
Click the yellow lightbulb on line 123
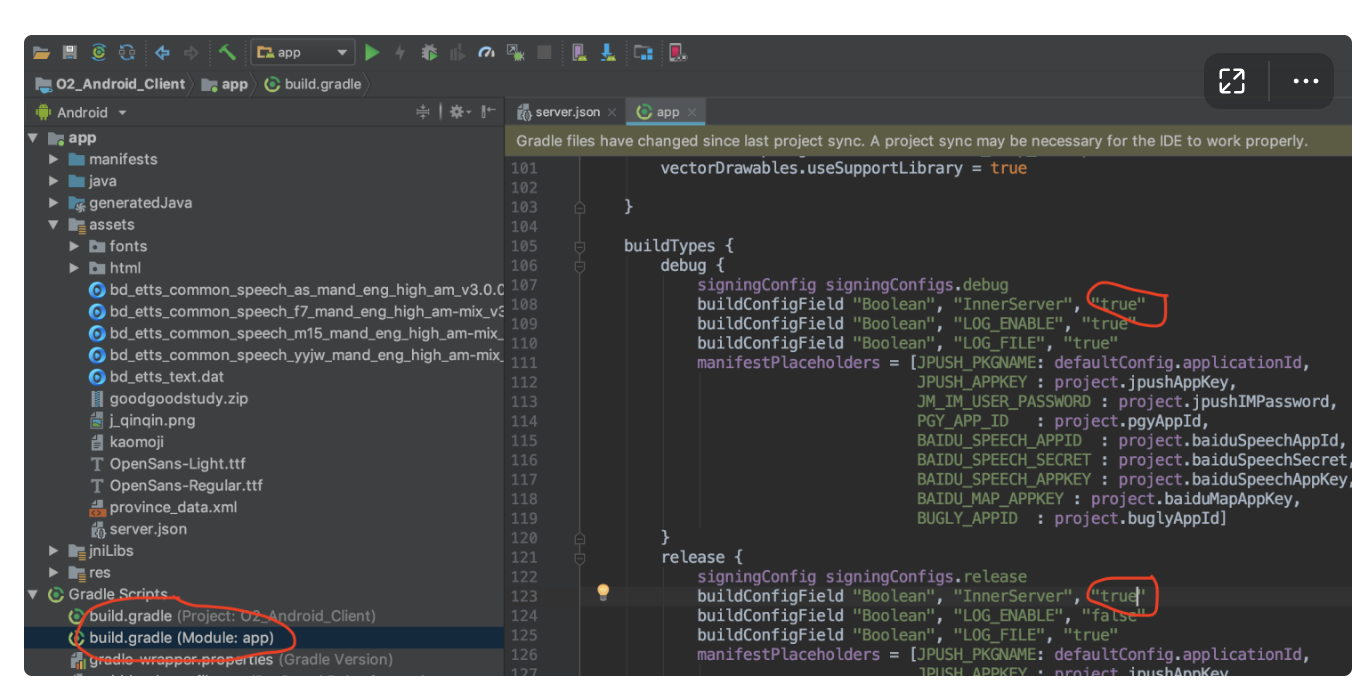coord(603,592)
